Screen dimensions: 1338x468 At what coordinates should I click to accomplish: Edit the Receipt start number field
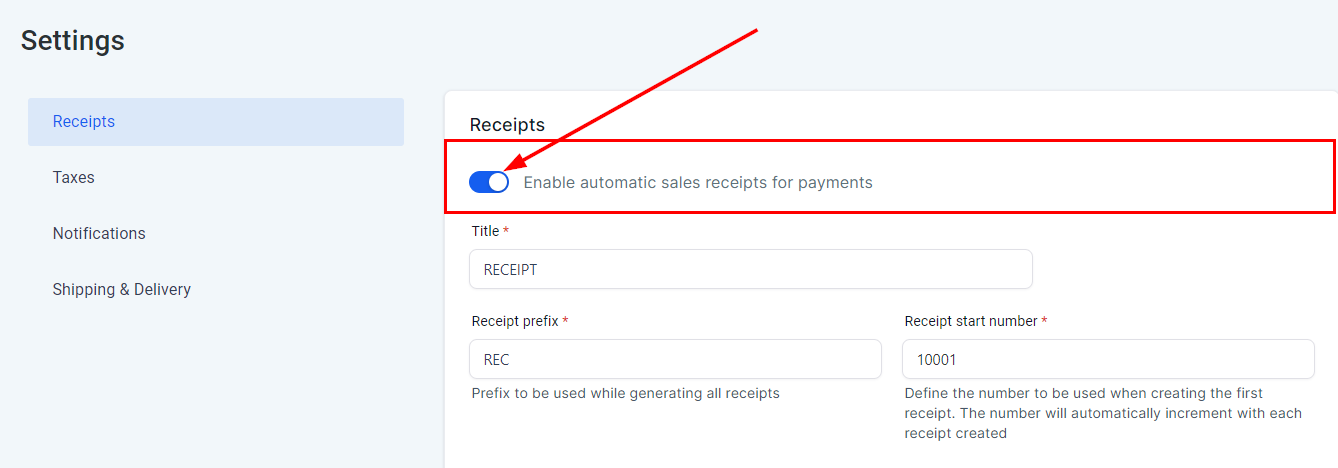click(x=1108, y=359)
